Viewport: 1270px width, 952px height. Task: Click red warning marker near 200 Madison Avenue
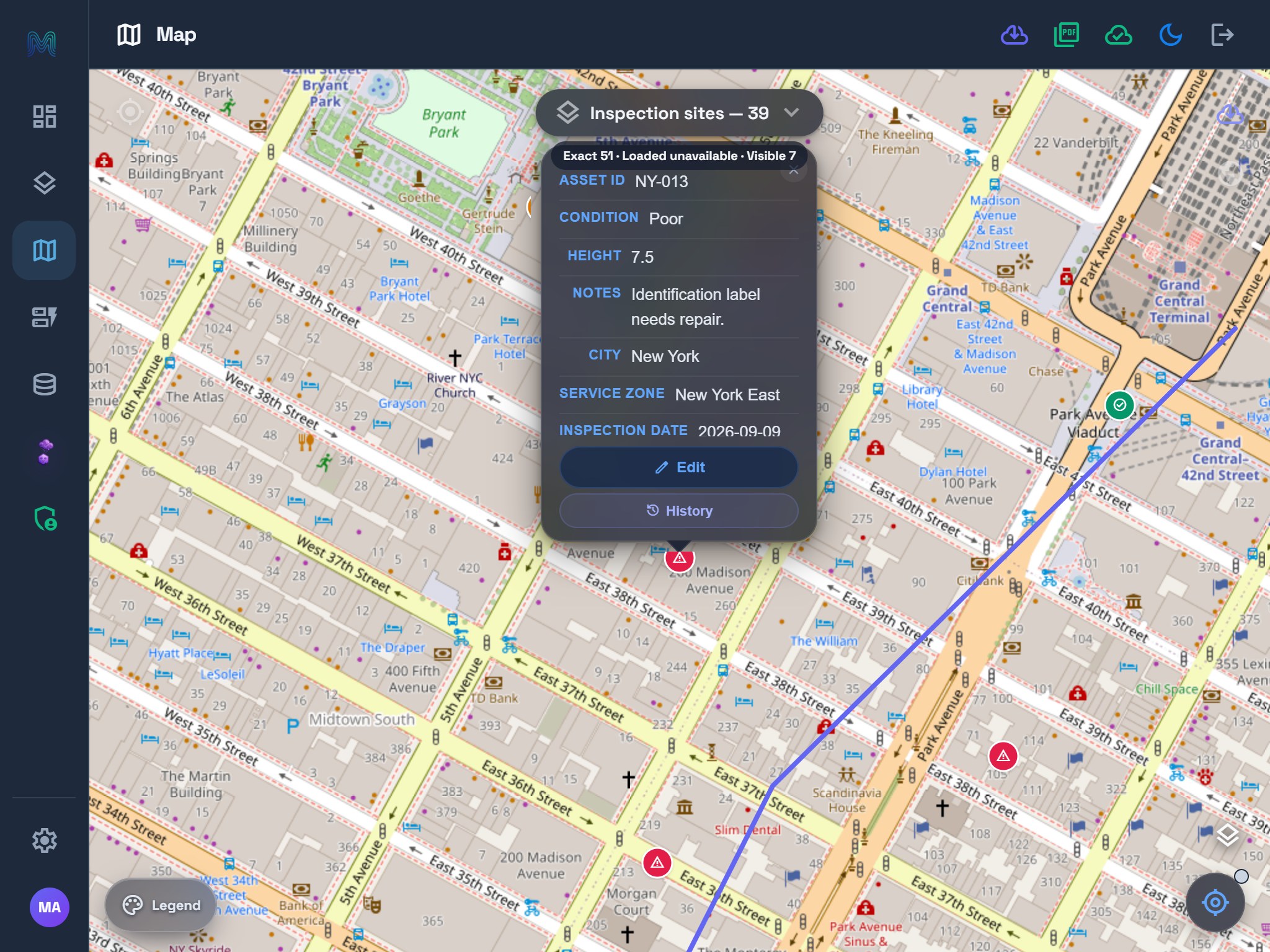[x=657, y=863]
